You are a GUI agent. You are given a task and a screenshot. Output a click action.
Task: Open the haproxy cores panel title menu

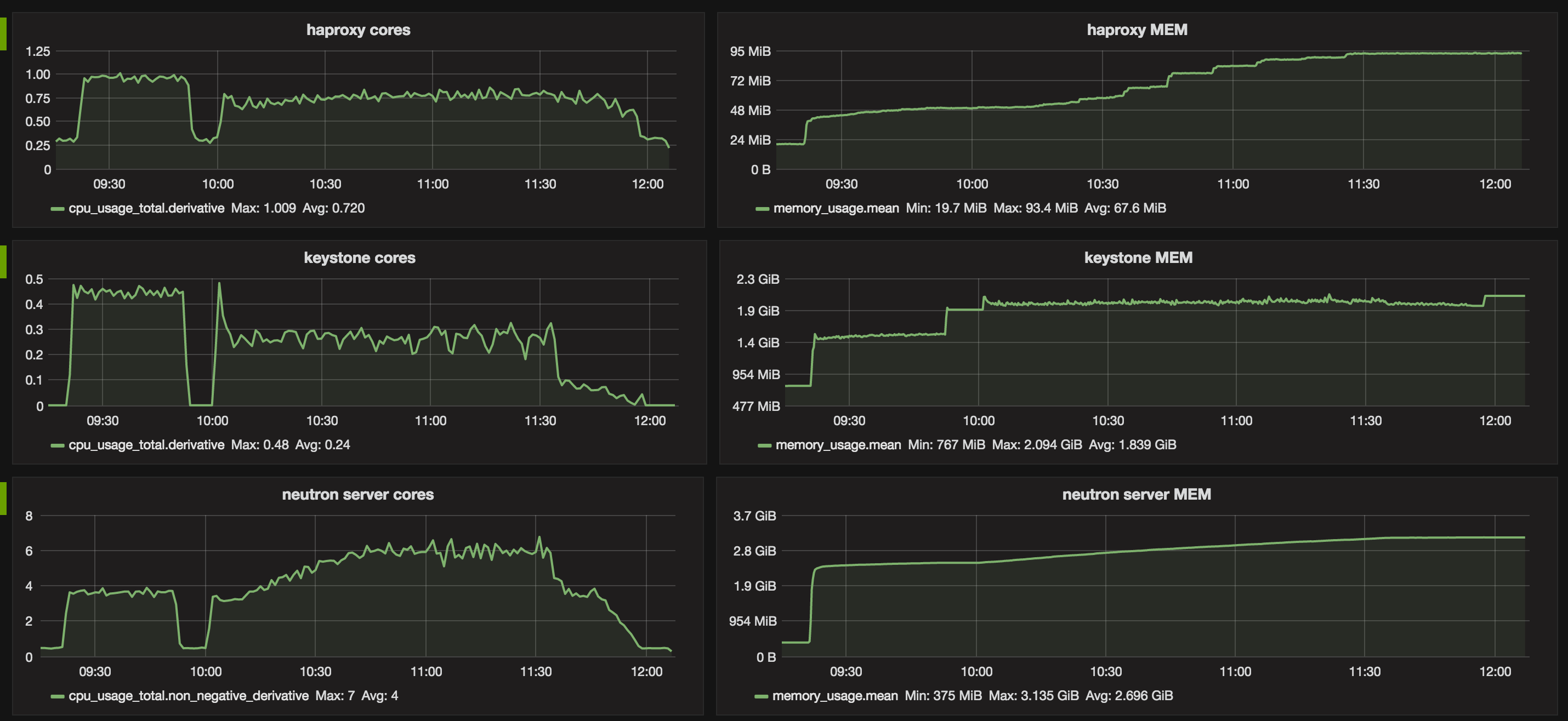coord(358,30)
